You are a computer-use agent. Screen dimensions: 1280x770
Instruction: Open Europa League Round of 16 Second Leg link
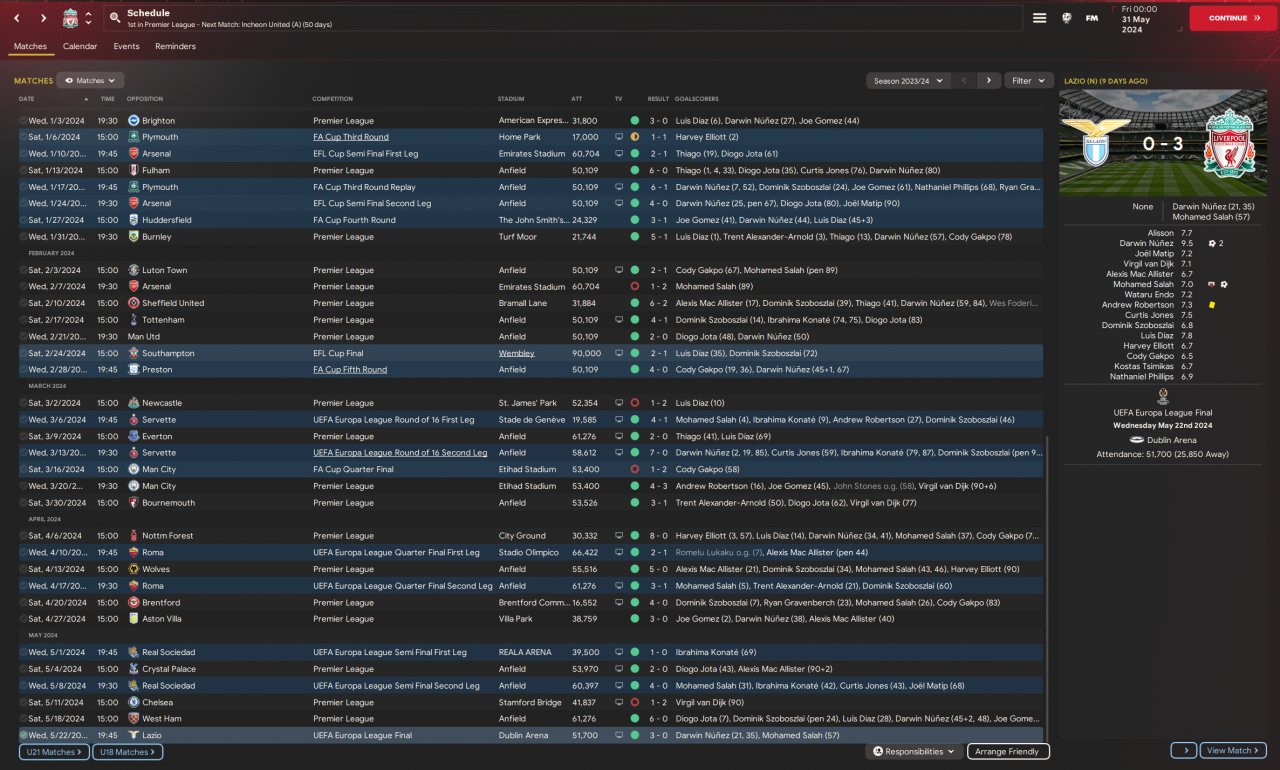[400, 453]
